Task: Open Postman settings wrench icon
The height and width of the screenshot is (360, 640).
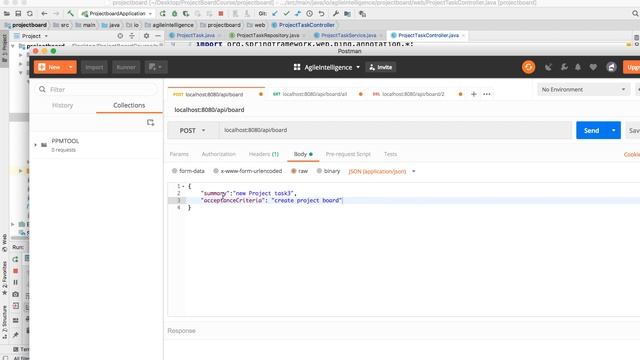Action: 564,67
